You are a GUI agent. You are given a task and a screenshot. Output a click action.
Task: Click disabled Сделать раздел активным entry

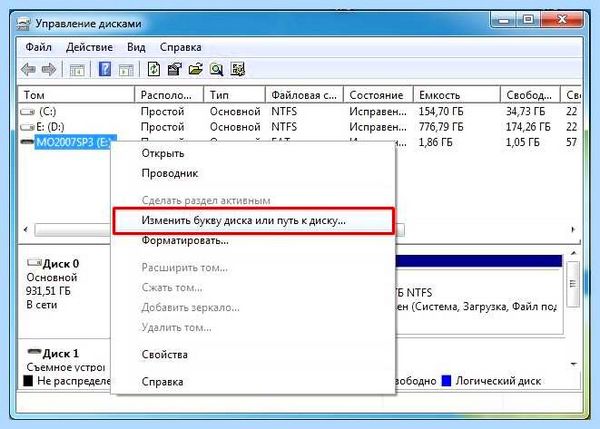pyautogui.click(x=253, y=200)
